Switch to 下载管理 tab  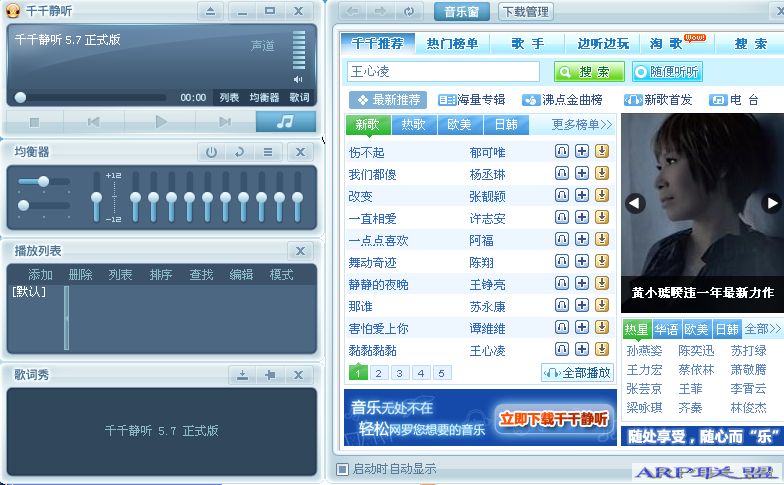[526, 11]
